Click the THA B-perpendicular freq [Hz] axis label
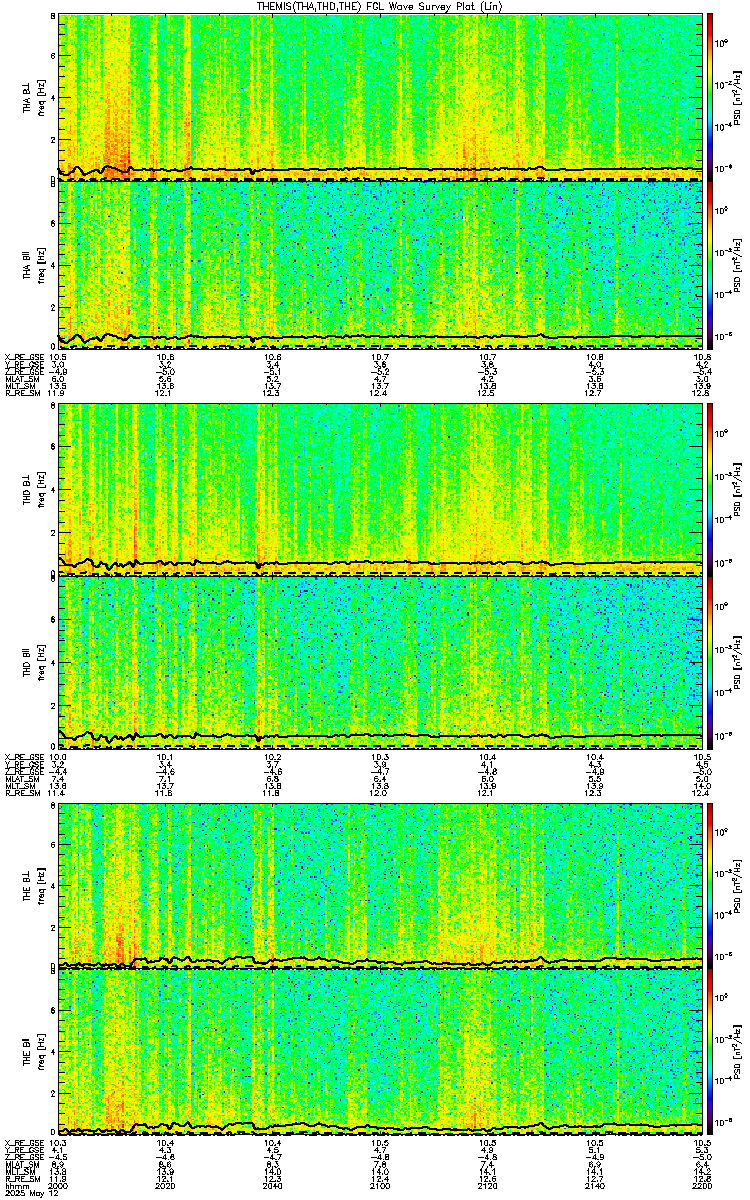Viewport: 750px width, 1200px height. [41, 97]
